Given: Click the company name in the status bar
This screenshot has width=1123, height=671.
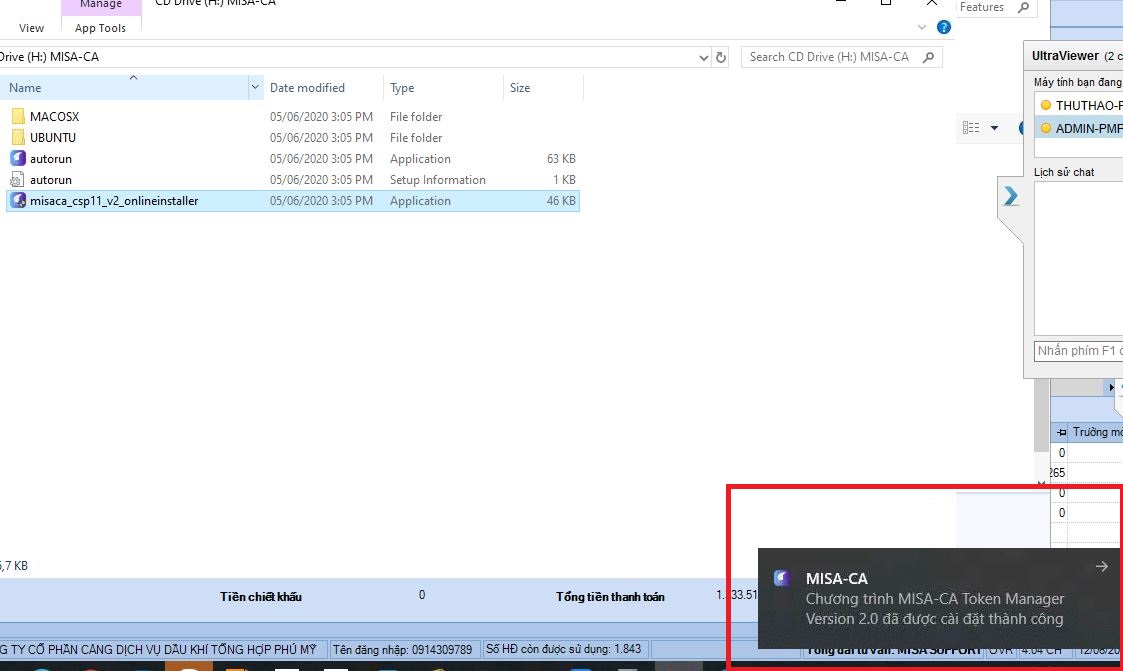Looking at the screenshot, I should click(x=158, y=650).
